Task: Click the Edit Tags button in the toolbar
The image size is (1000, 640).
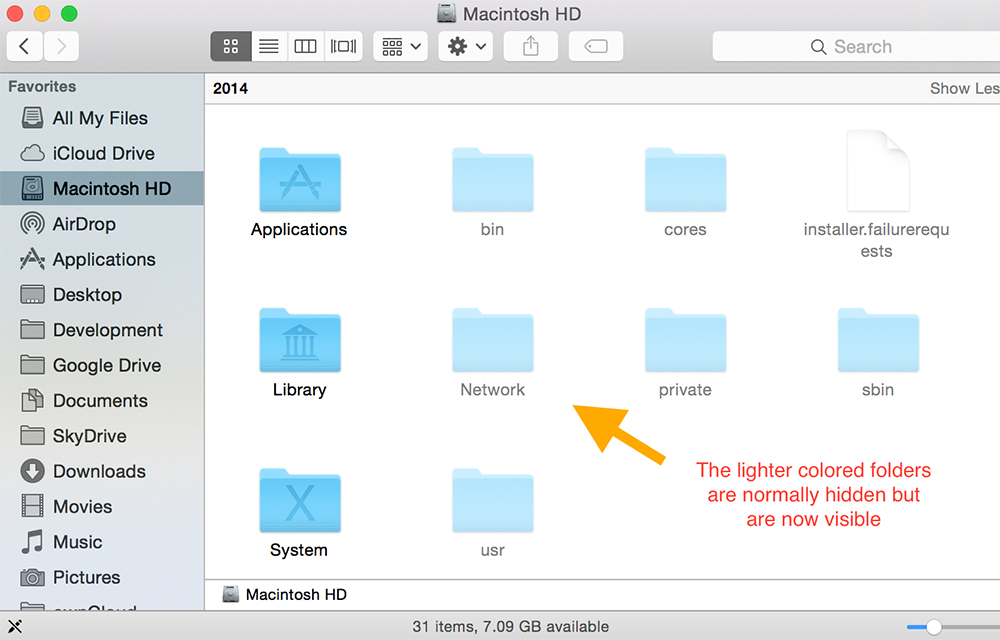Action: (x=595, y=46)
